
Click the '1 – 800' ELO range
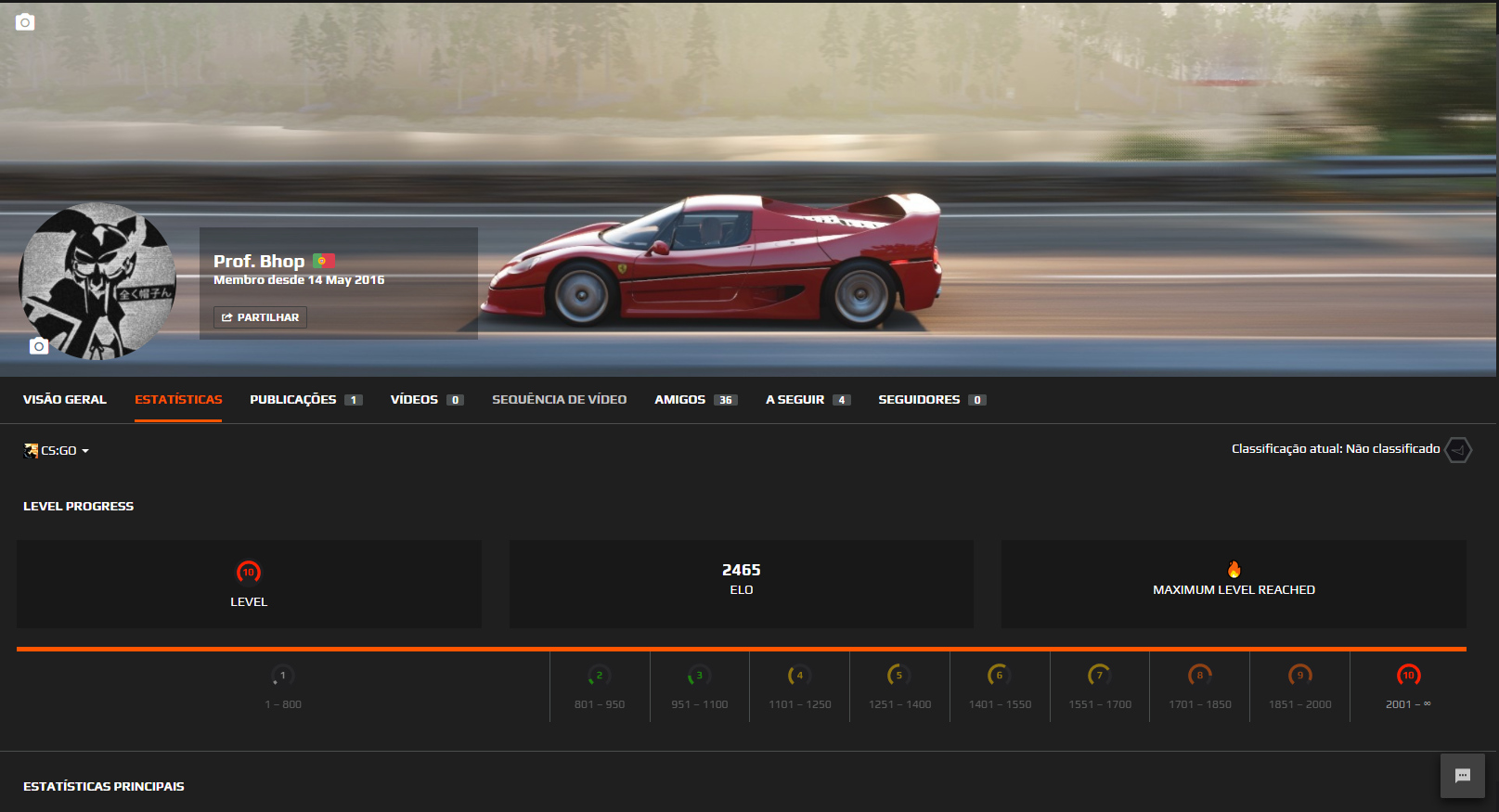(283, 704)
